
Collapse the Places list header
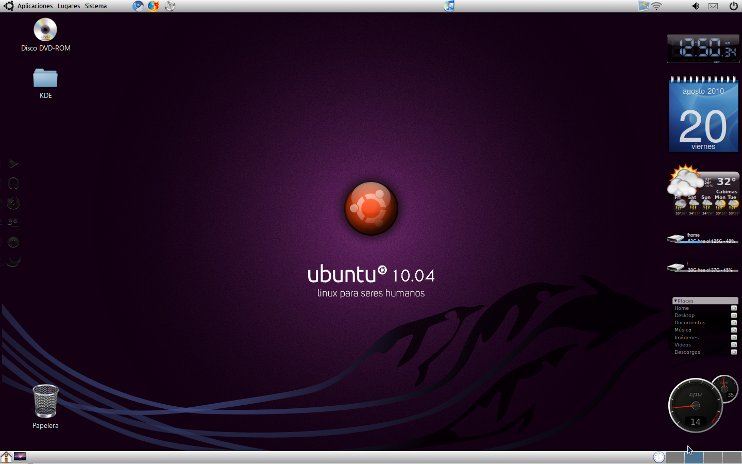[705, 300]
